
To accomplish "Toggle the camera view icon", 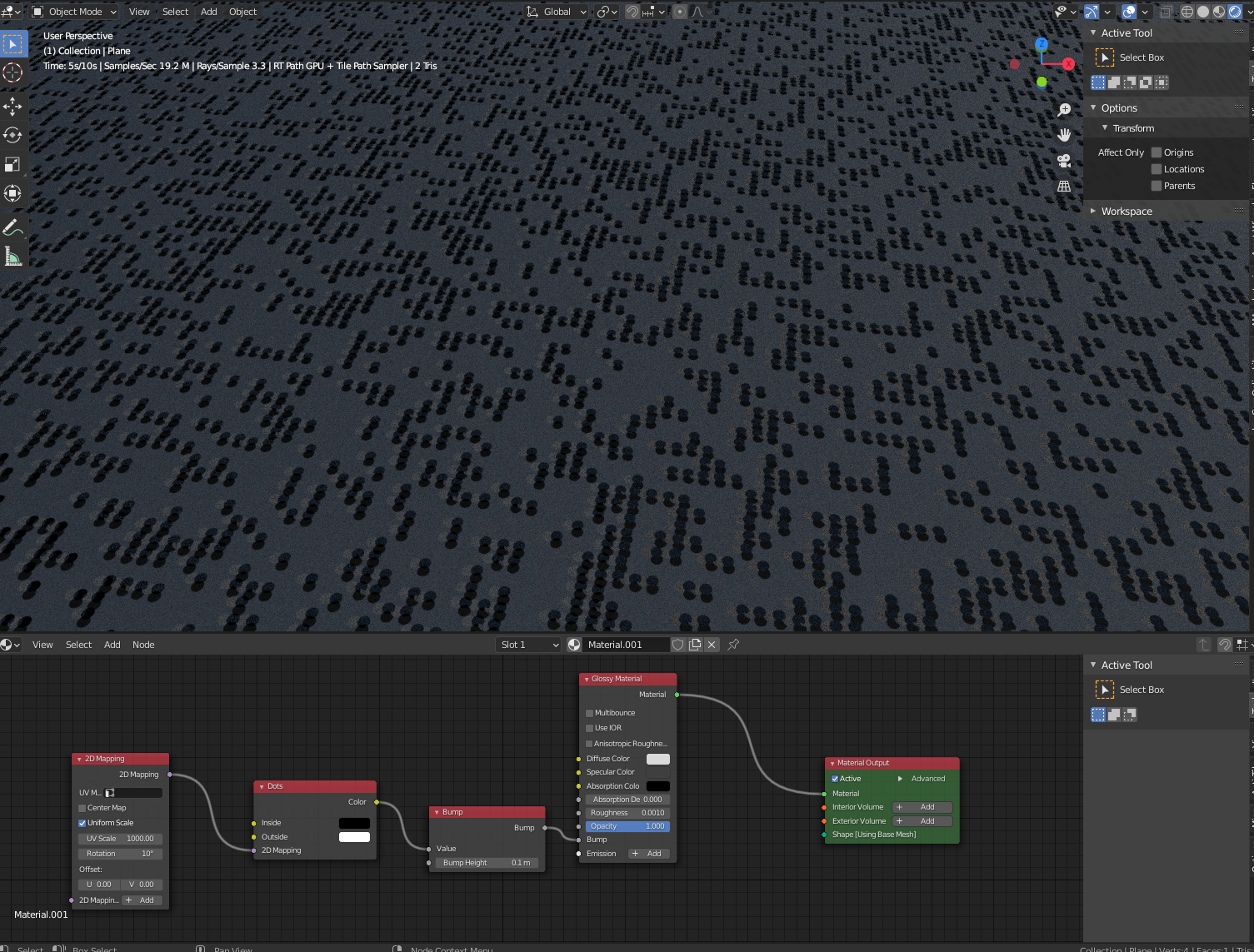I will pyautogui.click(x=1064, y=161).
